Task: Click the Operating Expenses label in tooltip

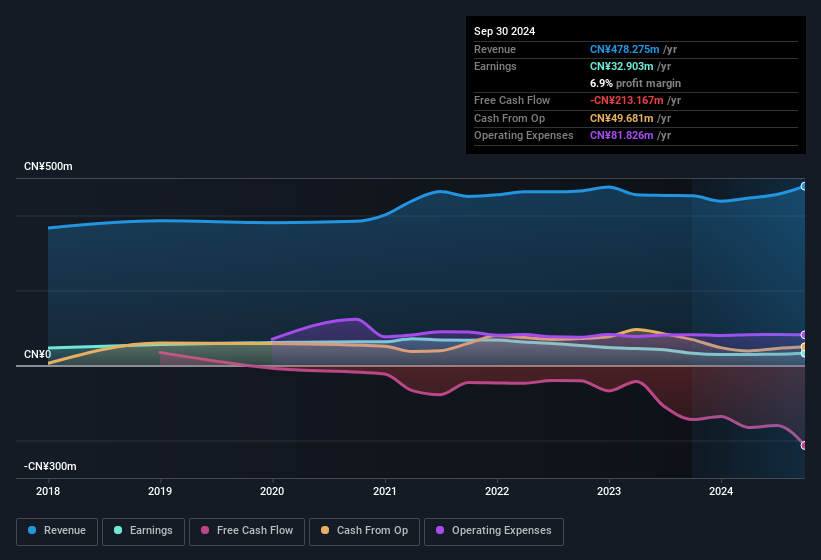Action: (524, 136)
